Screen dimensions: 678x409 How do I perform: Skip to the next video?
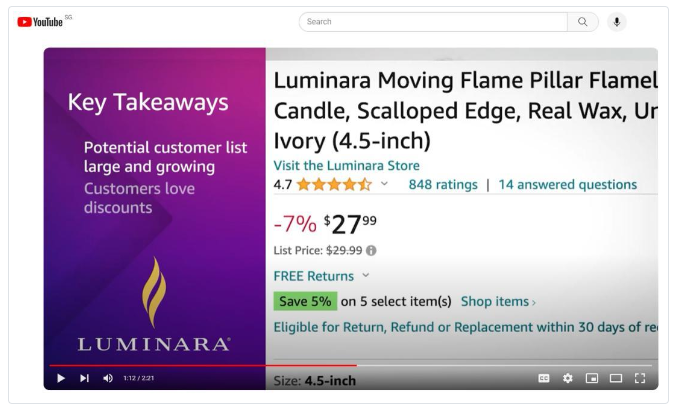click(82, 379)
